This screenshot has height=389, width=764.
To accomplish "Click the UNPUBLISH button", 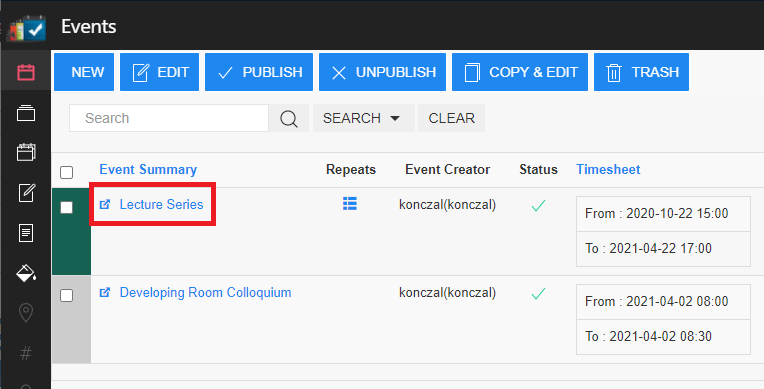I will point(382,72).
